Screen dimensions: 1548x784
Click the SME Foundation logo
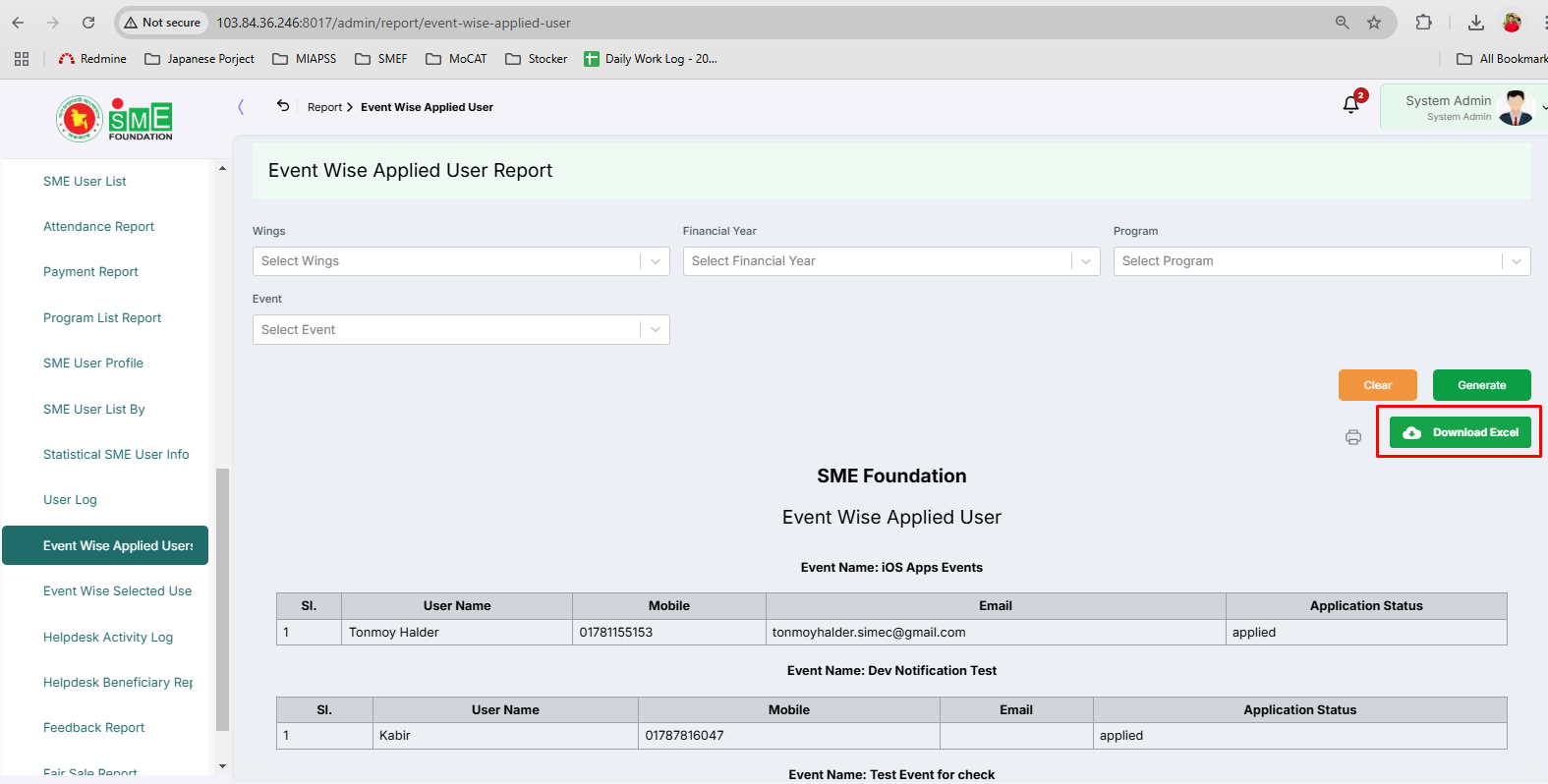(x=114, y=119)
